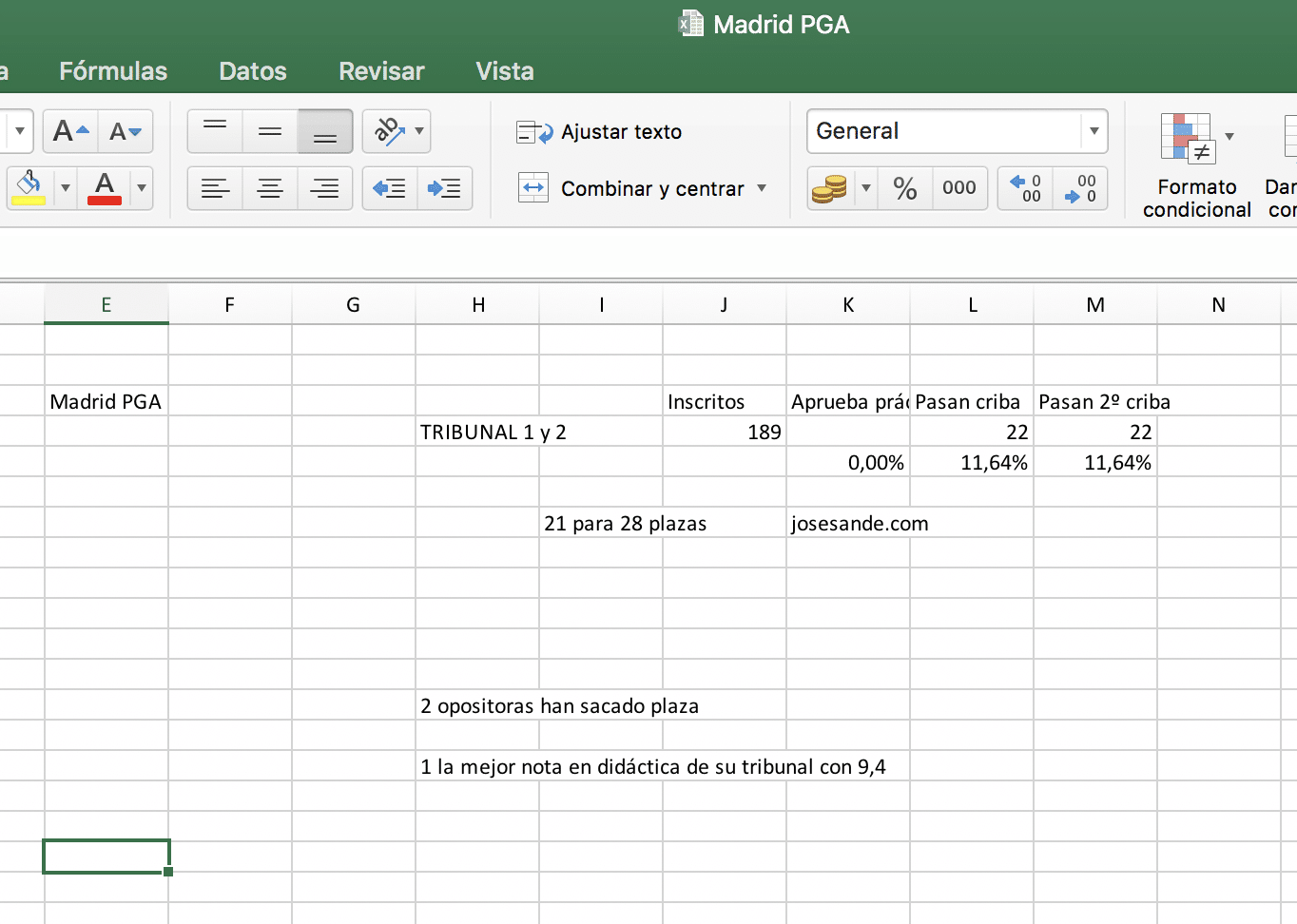Expand the Combinar y centrar options arrow

[762, 188]
